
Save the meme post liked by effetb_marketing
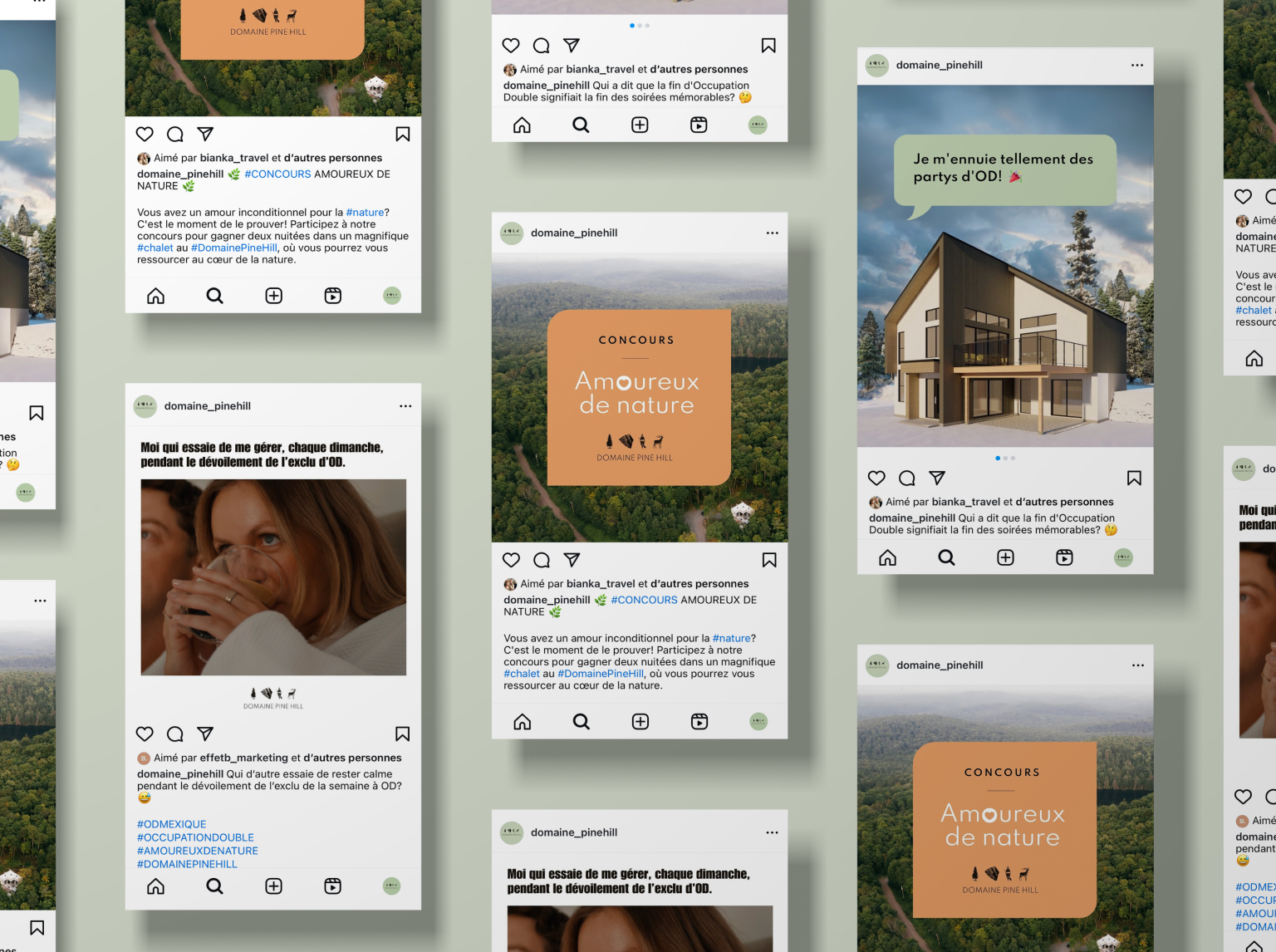click(x=402, y=734)
